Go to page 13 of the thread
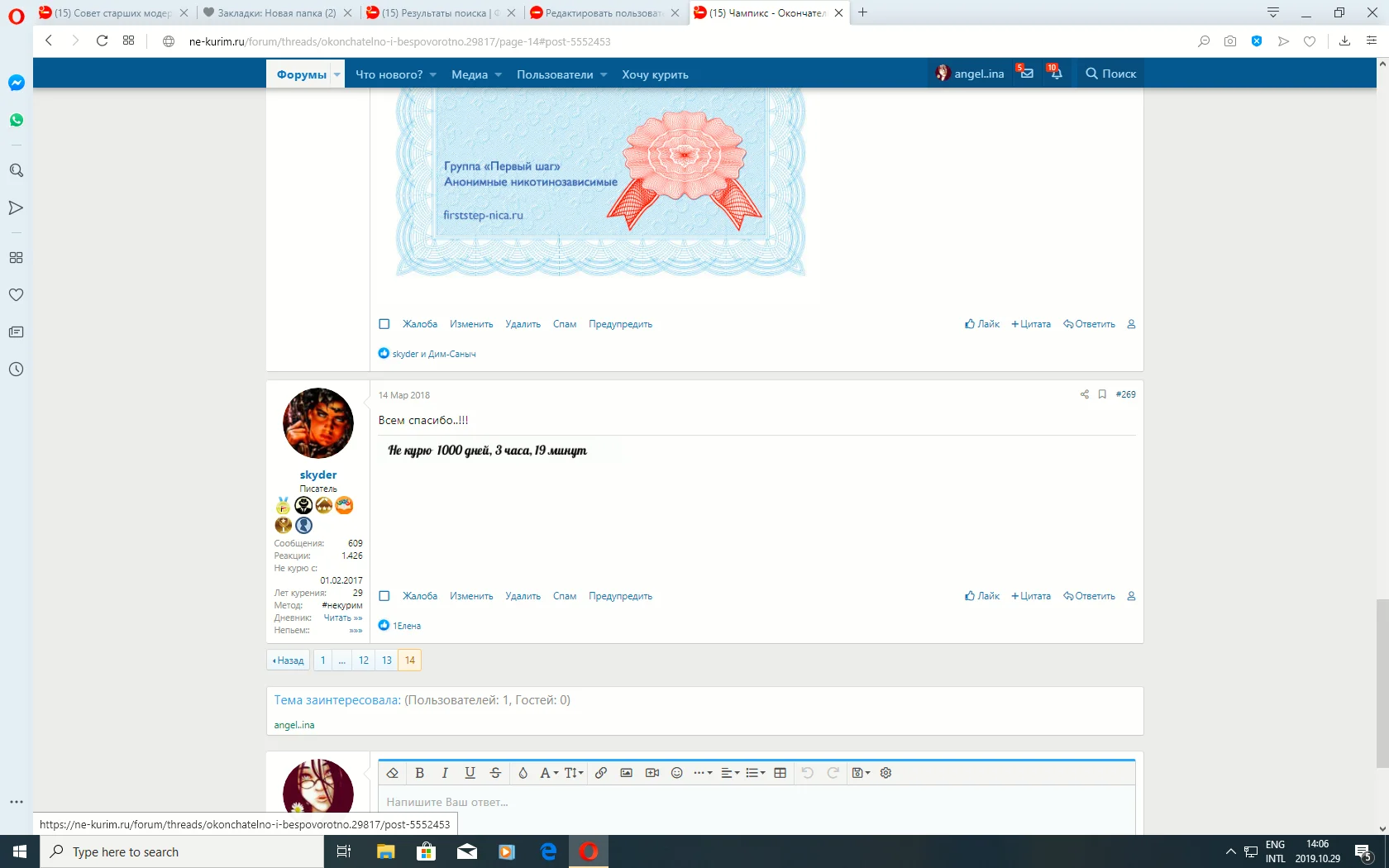This screenshot has height=868, width=1389. pyautogui.click(x=387, y=661)
